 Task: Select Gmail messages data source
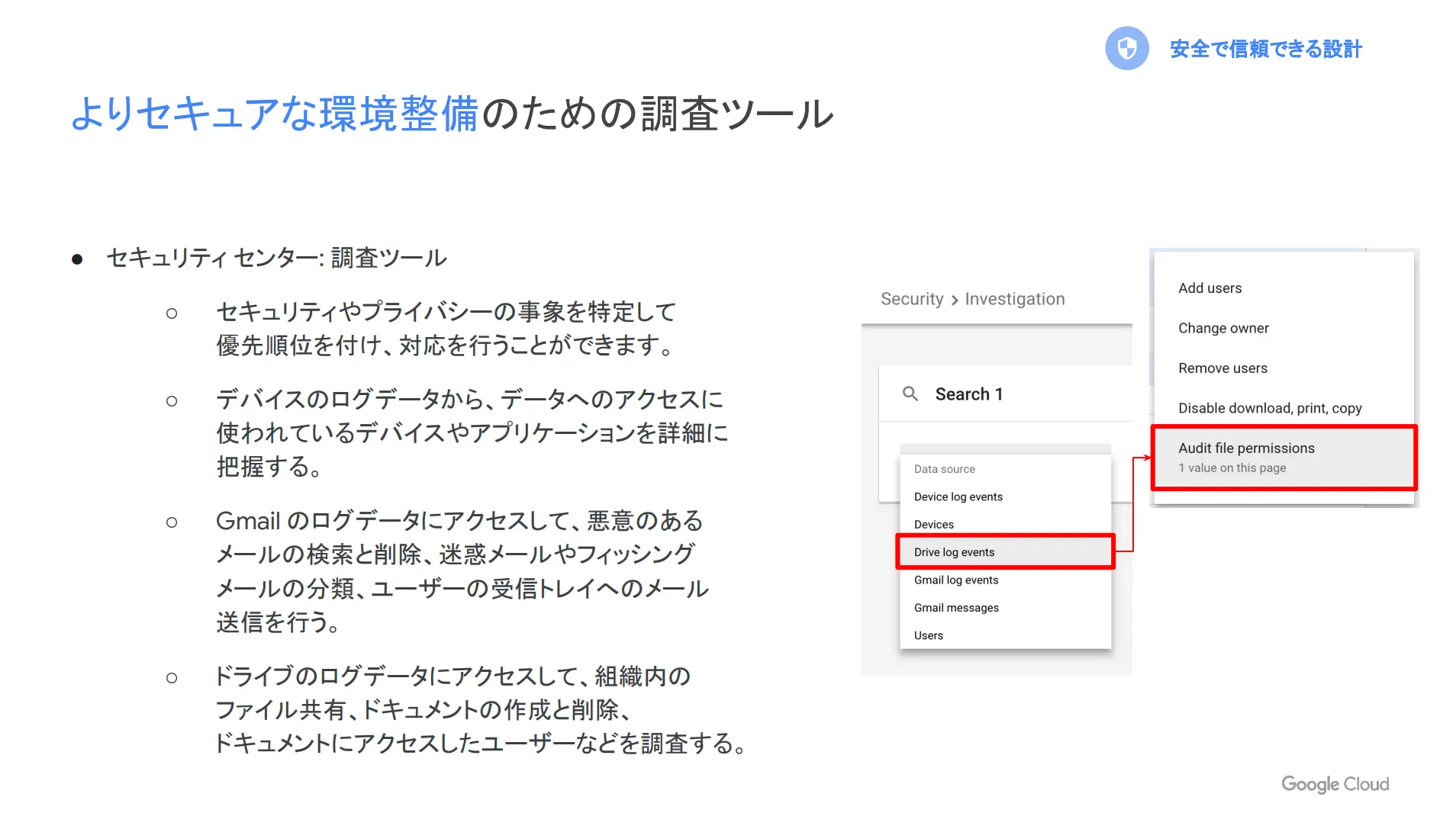click(x=1005, y=608)
